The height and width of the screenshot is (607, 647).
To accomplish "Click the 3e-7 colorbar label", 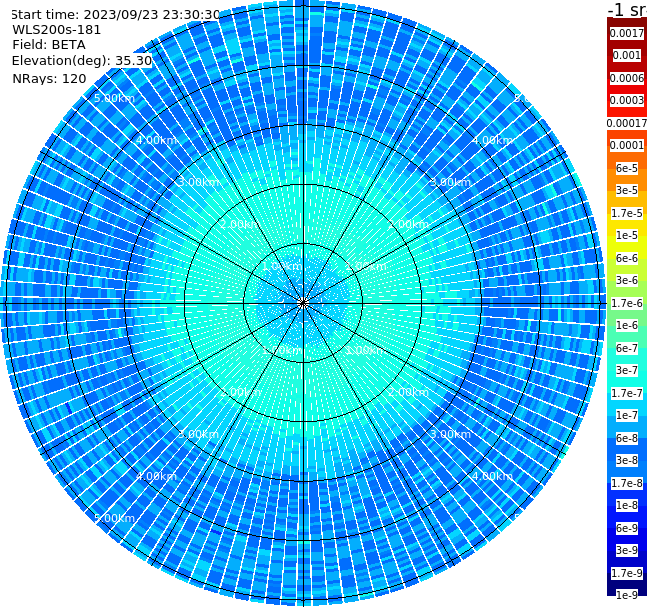I will coord(627,370).
